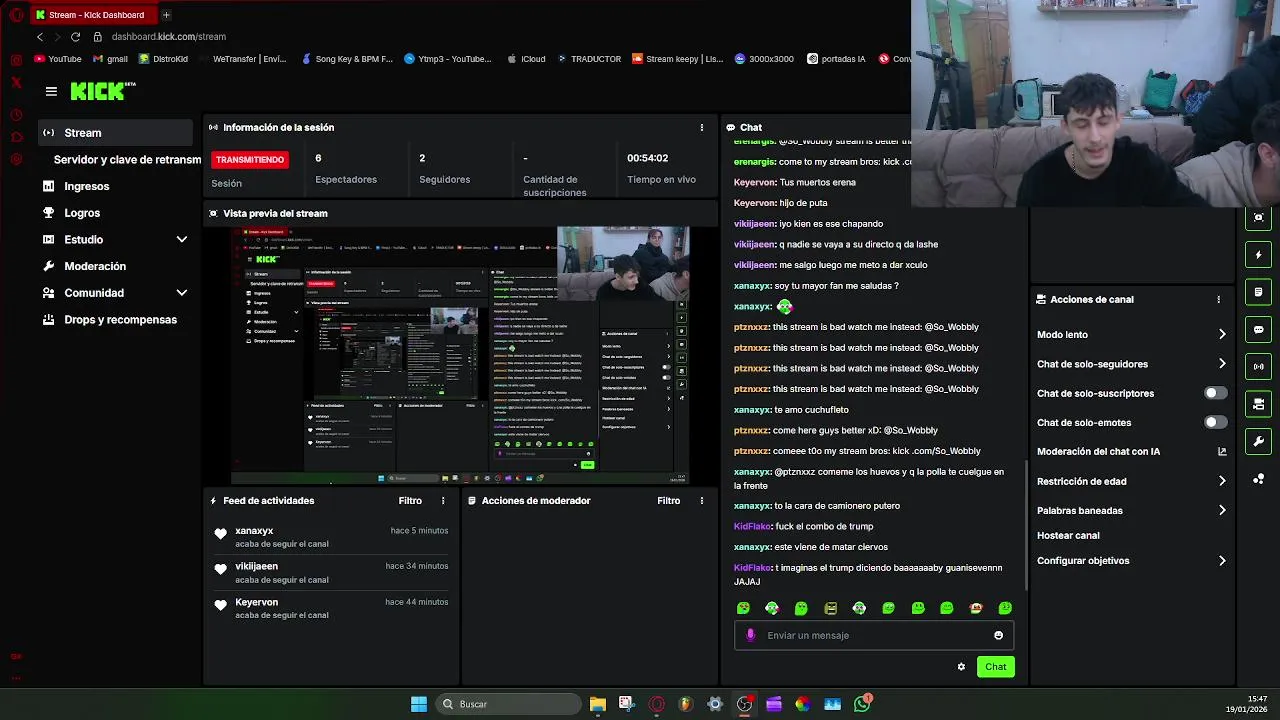Open TRADUCTOR bookmark
1280x720 pixels.
[x=589, y=59]
